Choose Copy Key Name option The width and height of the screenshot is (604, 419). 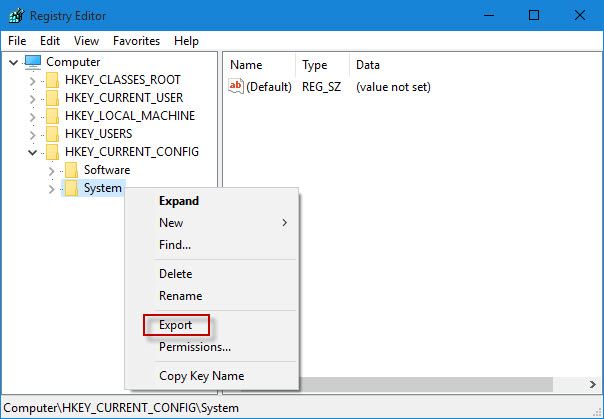(201, 376)
